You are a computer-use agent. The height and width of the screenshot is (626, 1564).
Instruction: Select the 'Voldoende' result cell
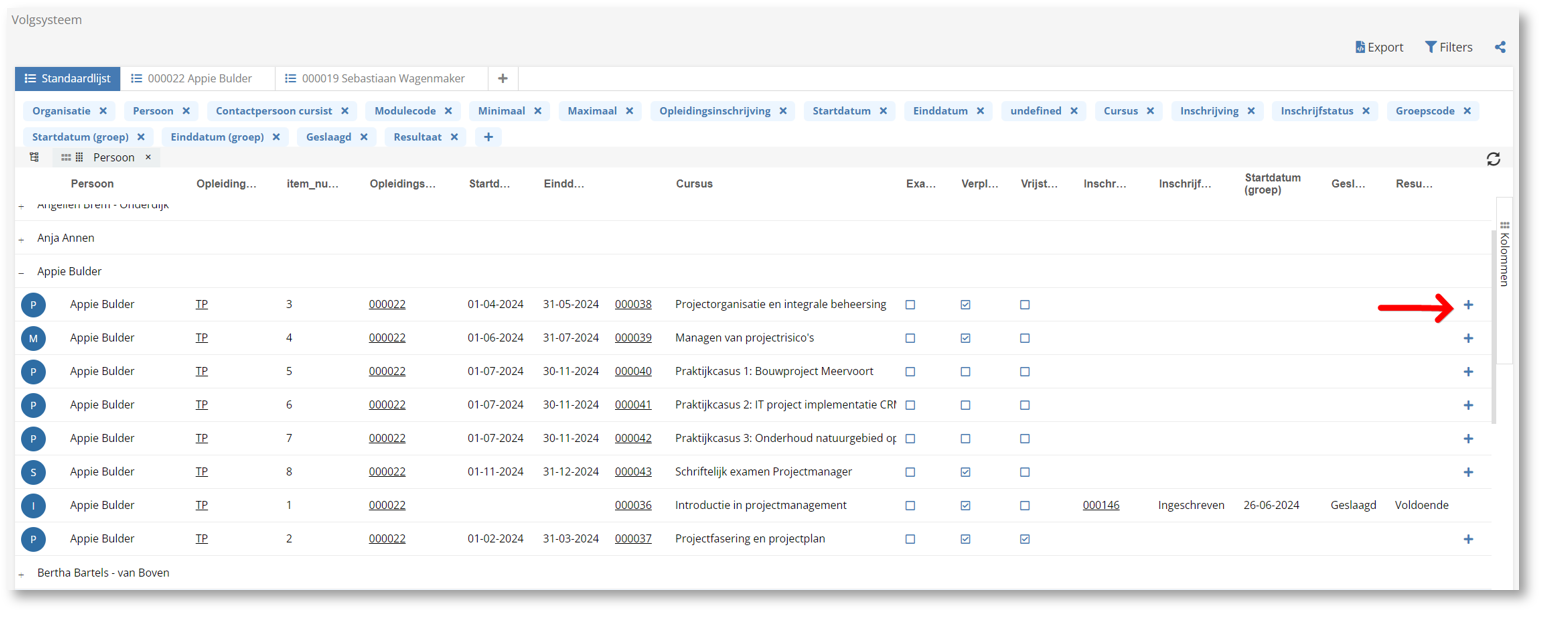pos(1421,505)
